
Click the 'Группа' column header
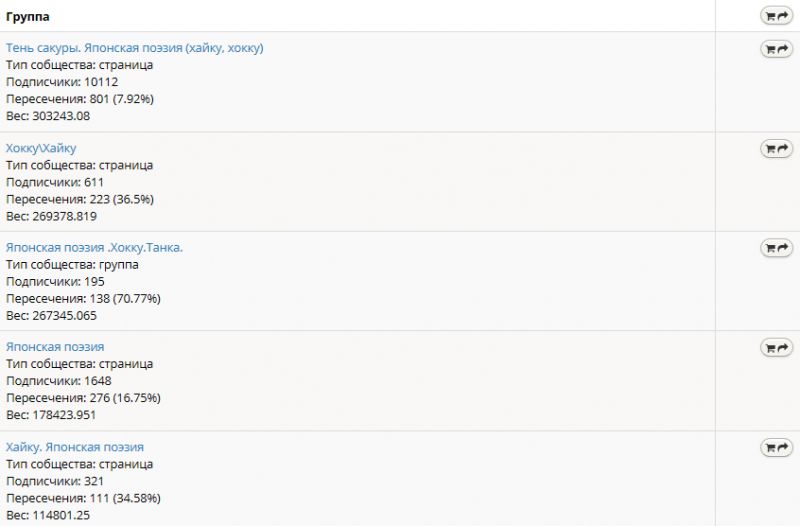28,17
